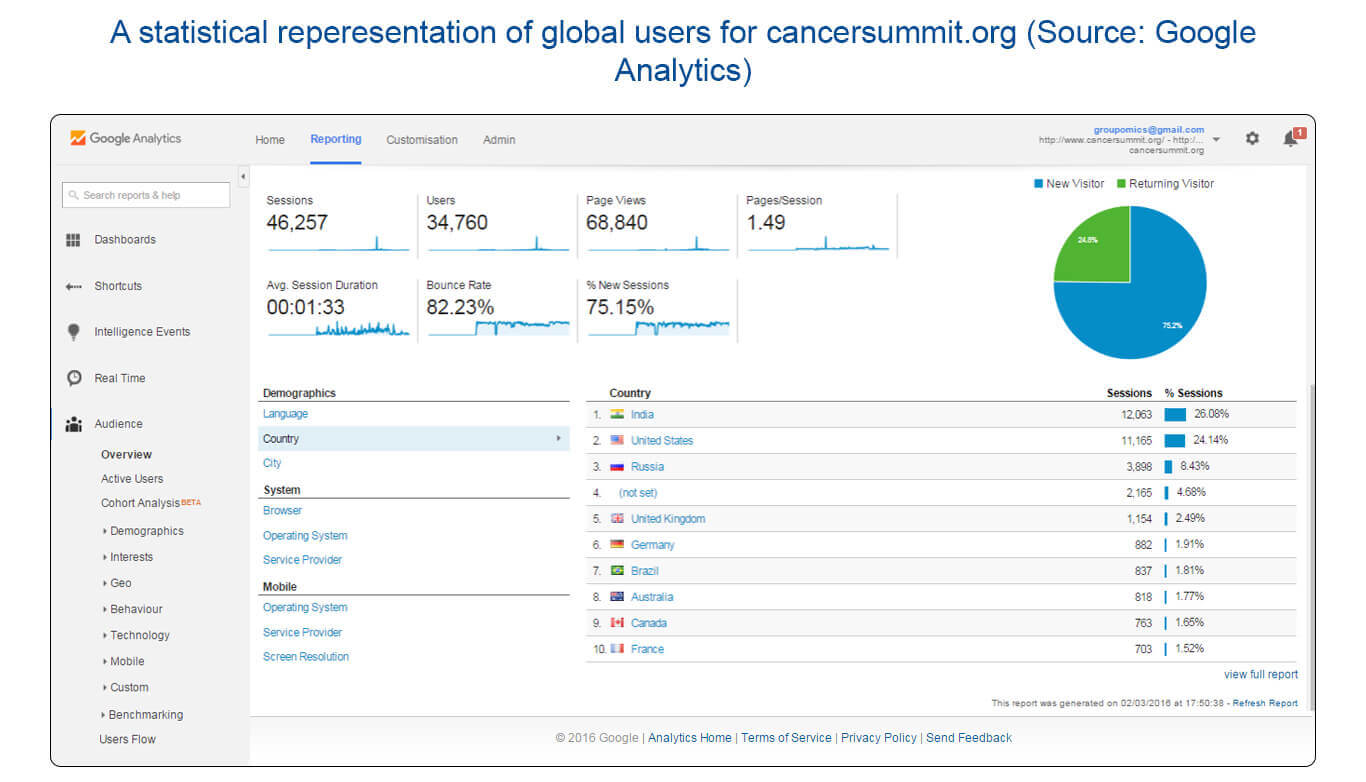1366x782 pixels.
Task: Click the blue New Visitor pie slice
Action: click(1150, 300)
